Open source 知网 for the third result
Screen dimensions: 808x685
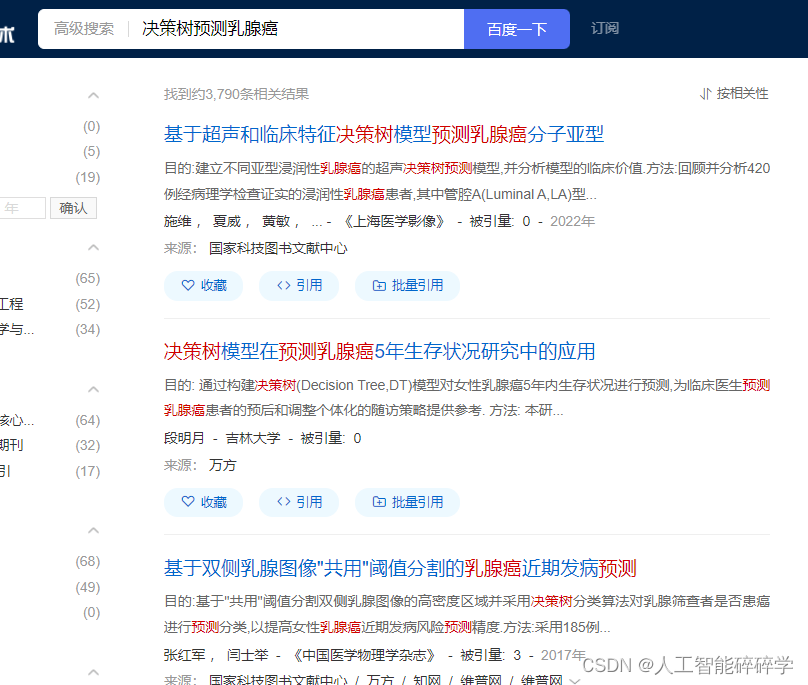(427, 679)
